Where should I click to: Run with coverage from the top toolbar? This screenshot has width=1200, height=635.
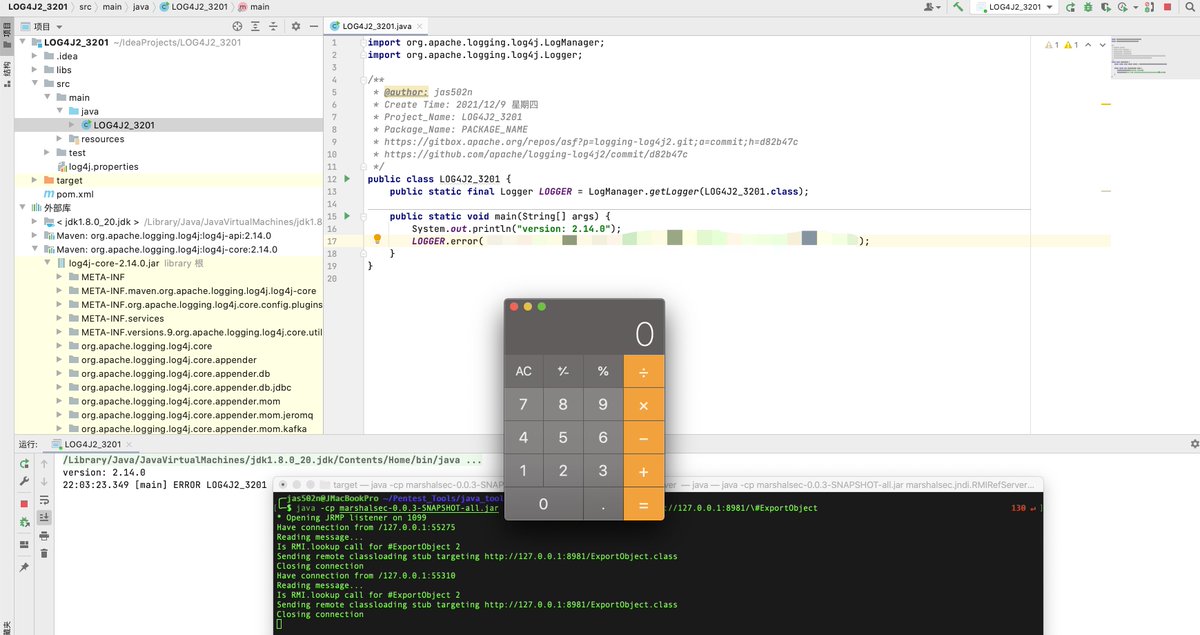1105,7
